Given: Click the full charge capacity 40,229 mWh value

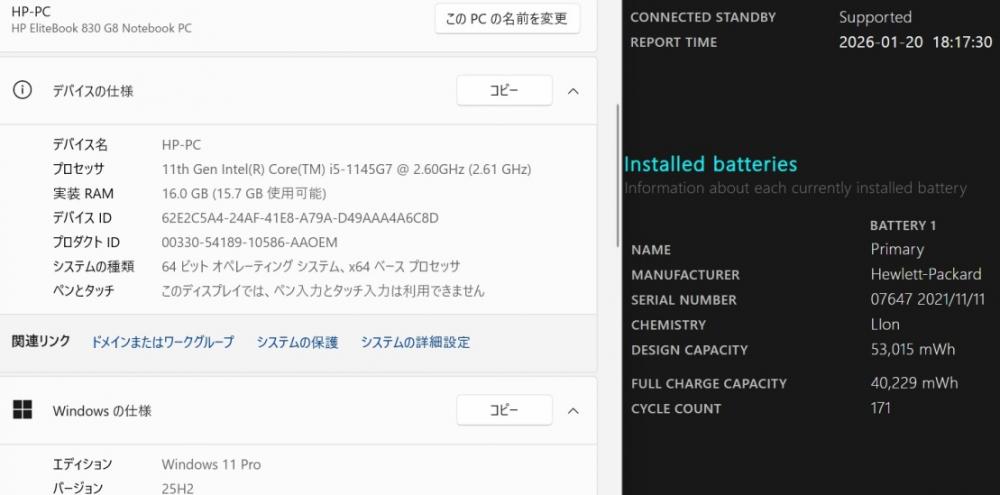Looking at the screenshot, I should [914, 383].
